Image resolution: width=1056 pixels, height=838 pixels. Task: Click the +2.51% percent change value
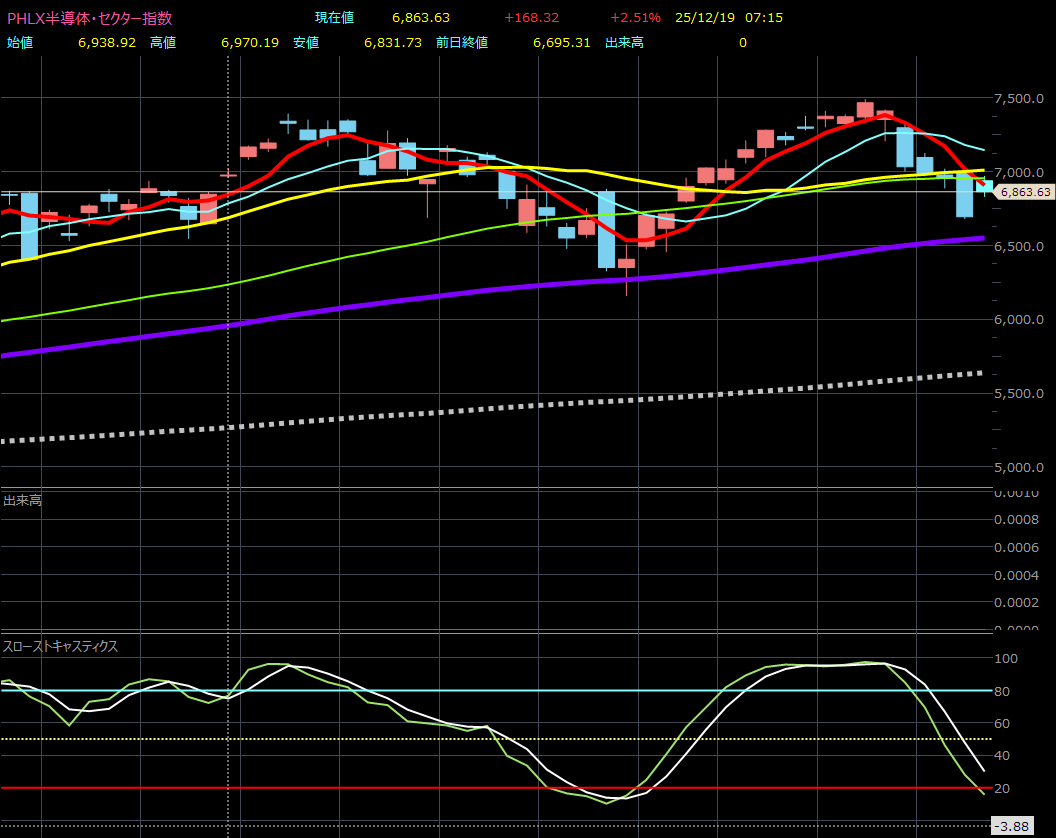pyautogui.click(x=635, y=18)
